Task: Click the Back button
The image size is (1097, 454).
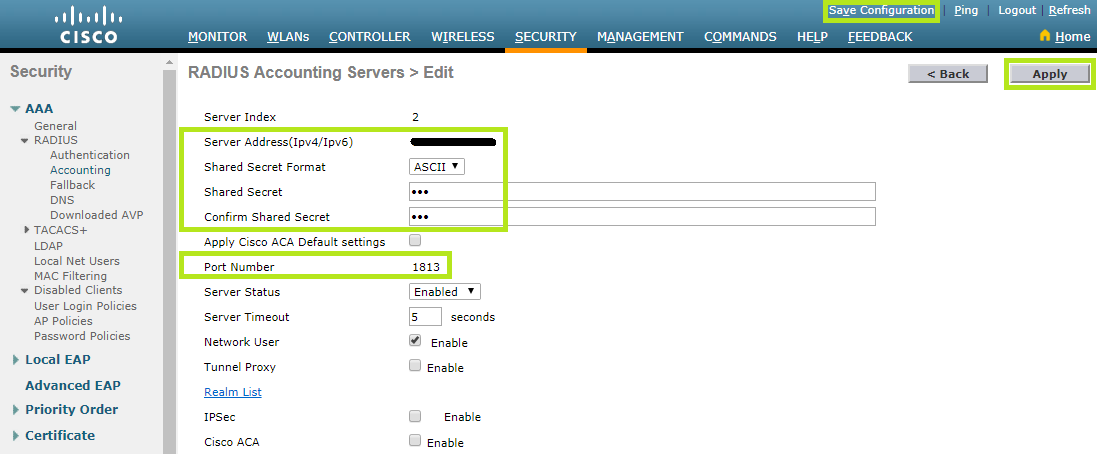Action: pyautogui.click(x=947, y=74)
